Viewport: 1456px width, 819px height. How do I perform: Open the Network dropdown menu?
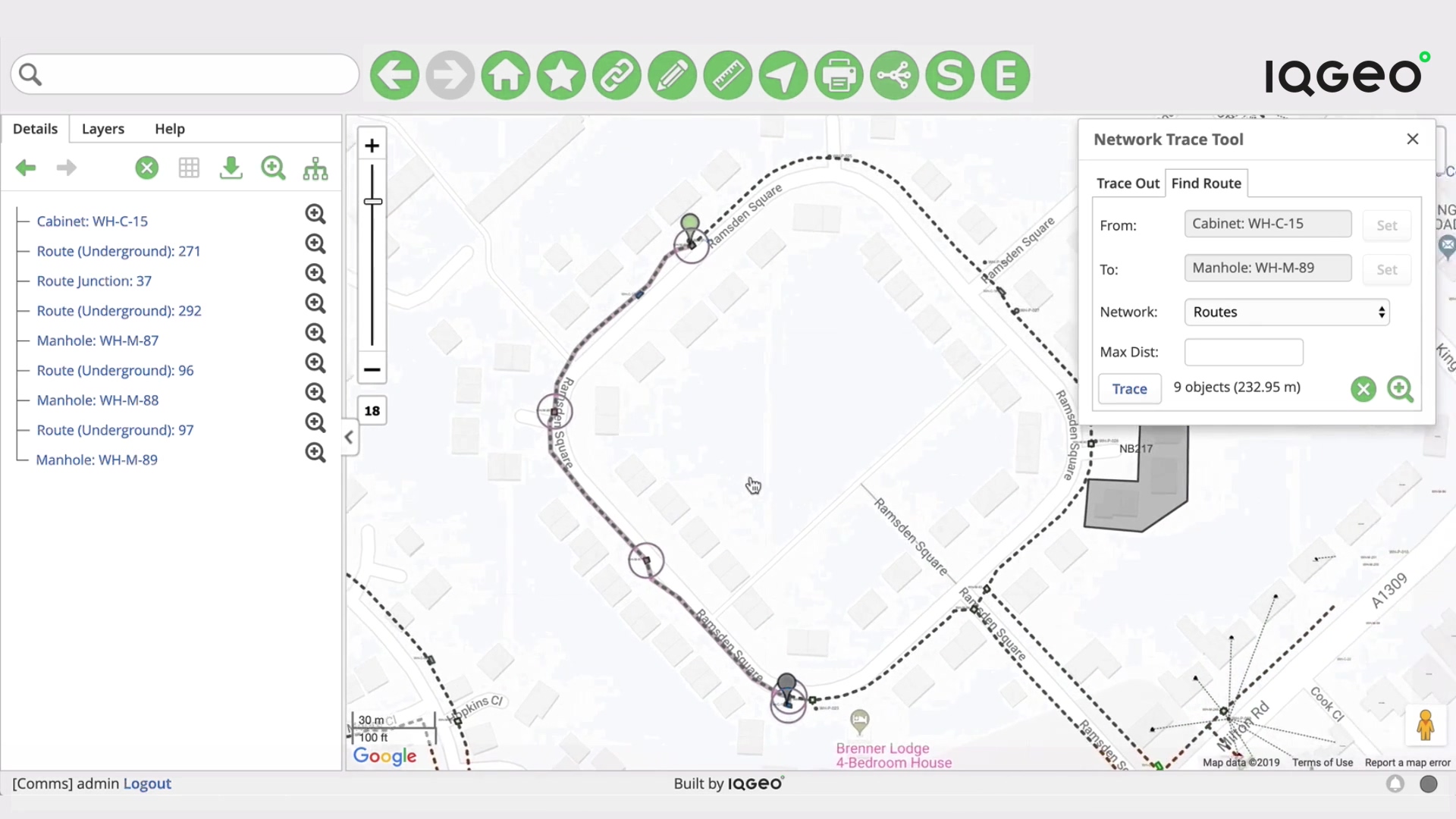[x=1287, y=312]
